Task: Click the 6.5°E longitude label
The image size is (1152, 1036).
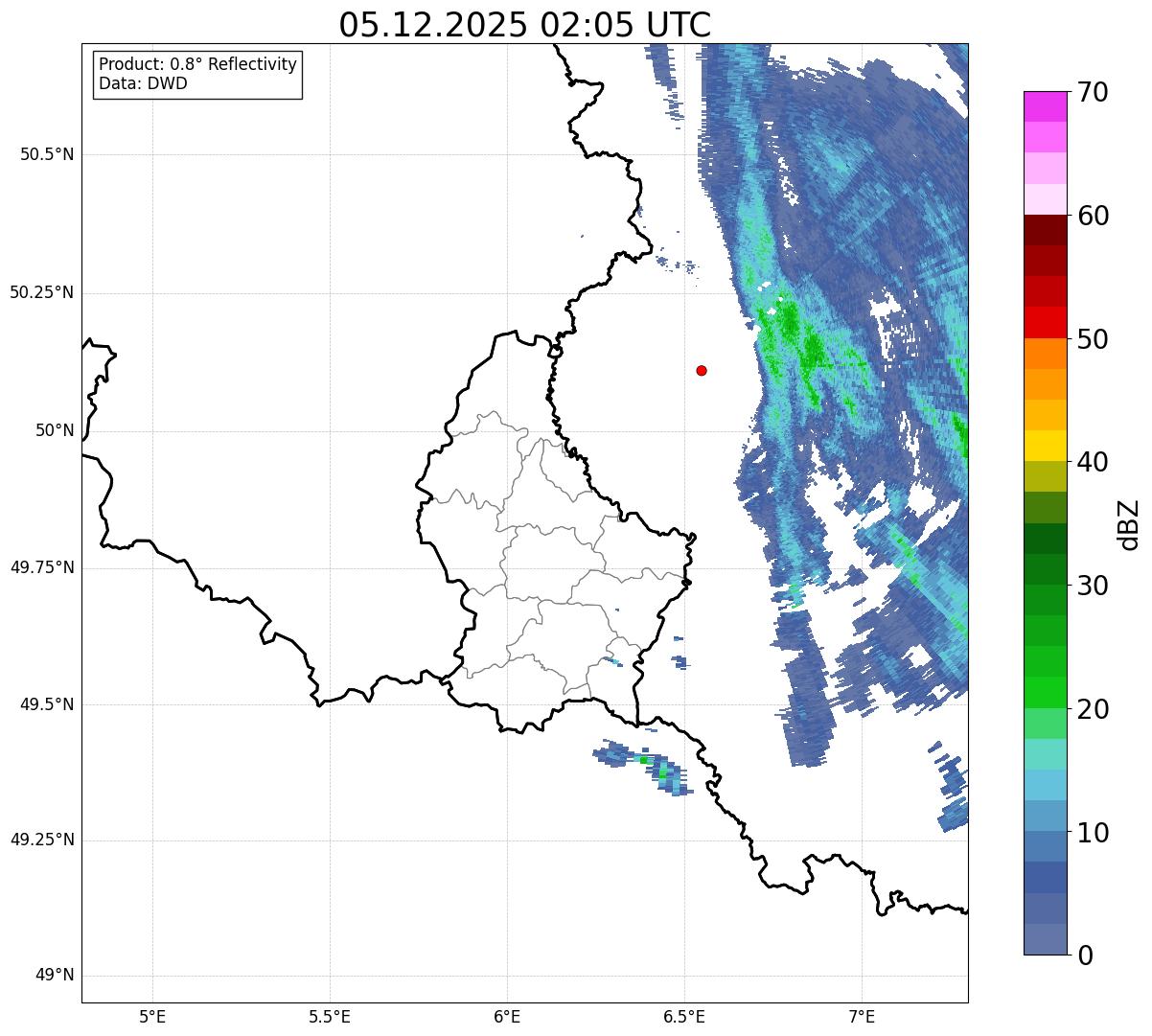Action: coord(684,1016)
